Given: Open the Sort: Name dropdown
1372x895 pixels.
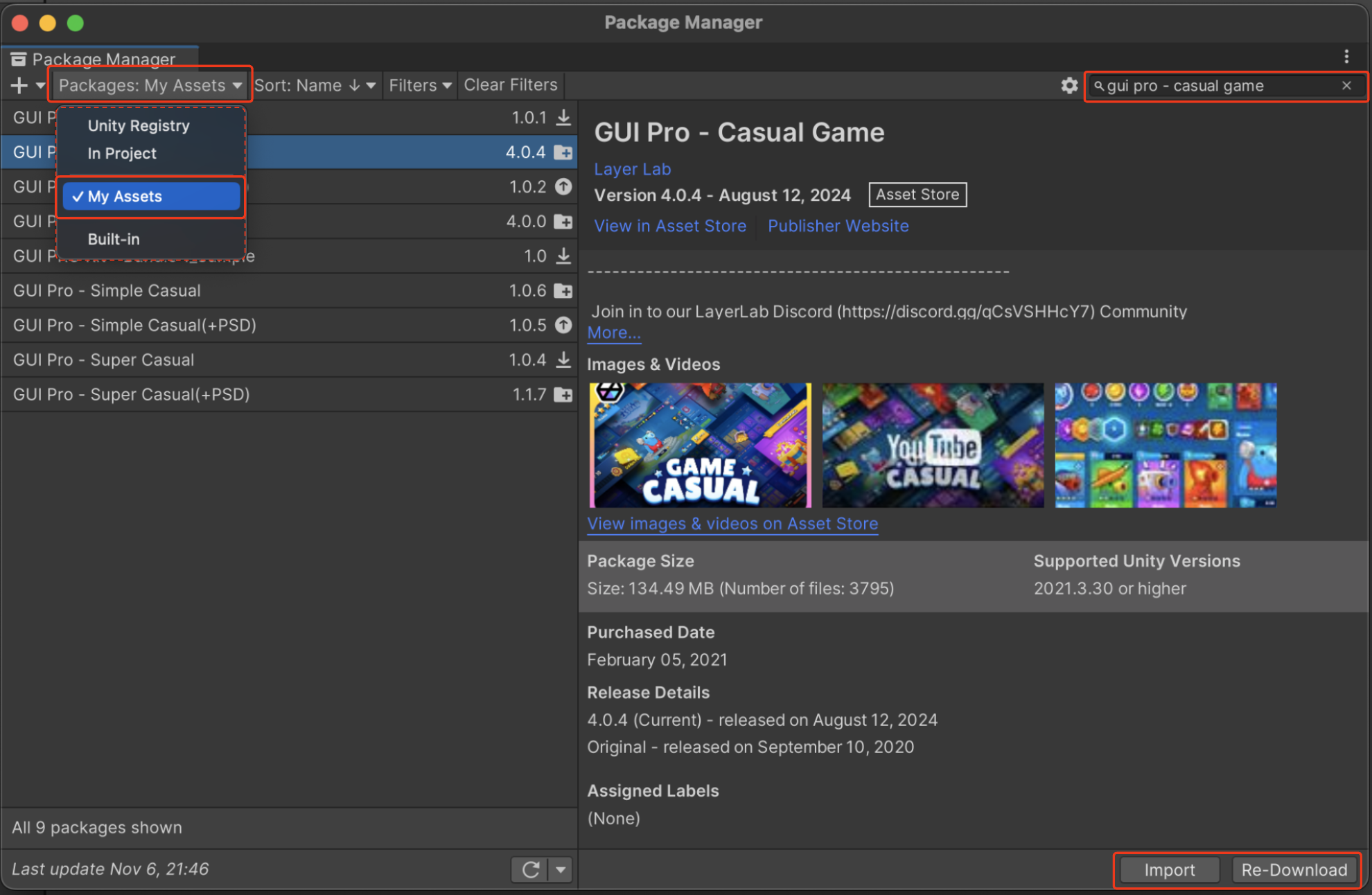Looking at the screenshot, I should click(315, 85).
